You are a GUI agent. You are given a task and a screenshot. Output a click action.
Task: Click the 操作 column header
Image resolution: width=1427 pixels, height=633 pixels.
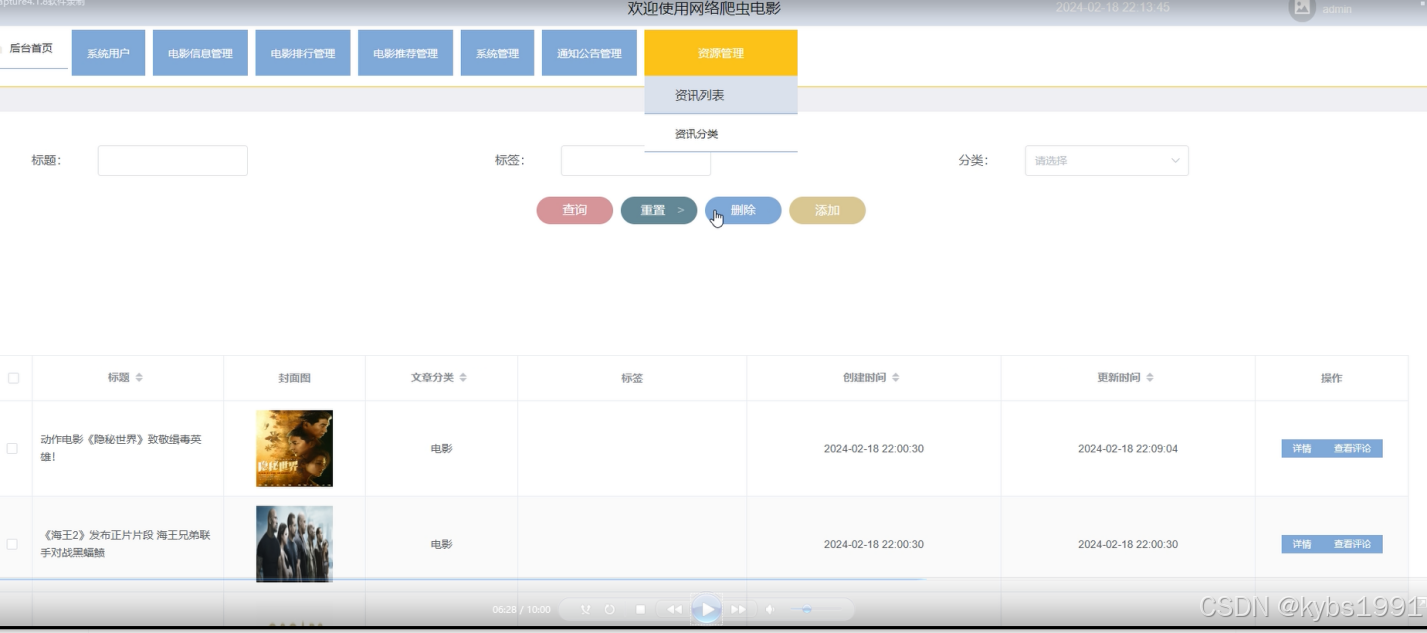coord(1331,378)
